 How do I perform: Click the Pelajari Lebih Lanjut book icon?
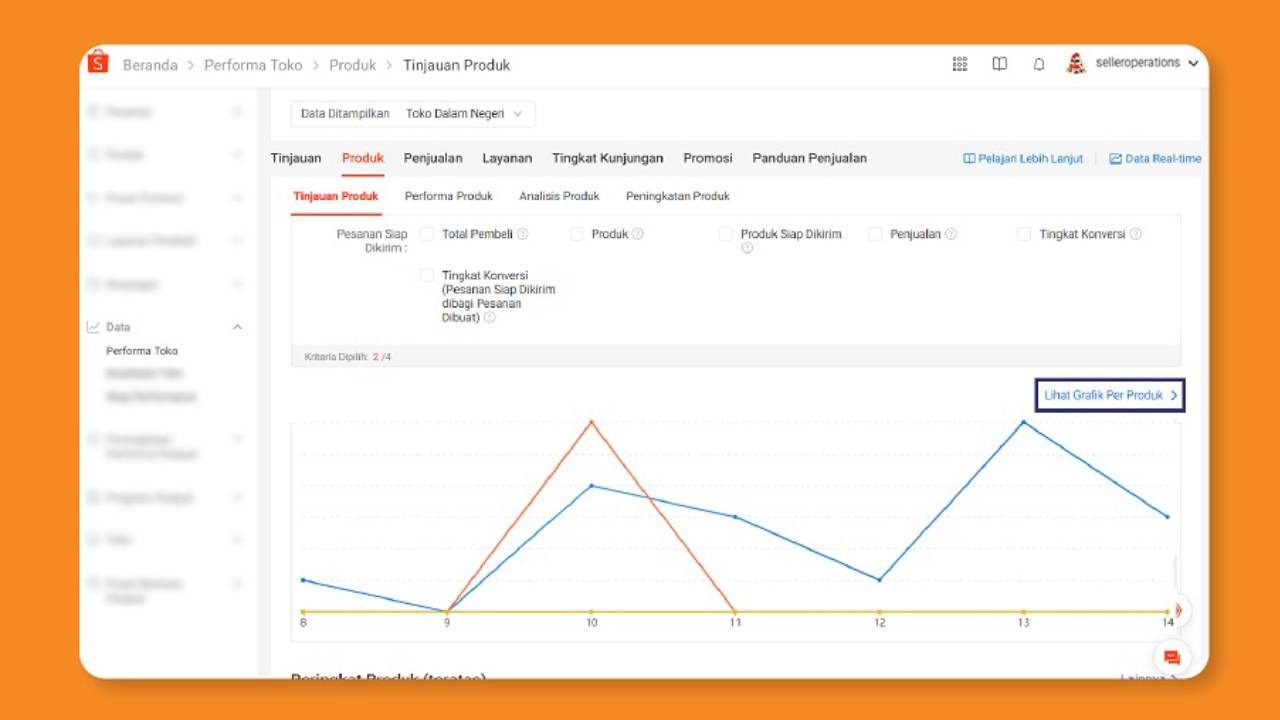coord(969,159)
